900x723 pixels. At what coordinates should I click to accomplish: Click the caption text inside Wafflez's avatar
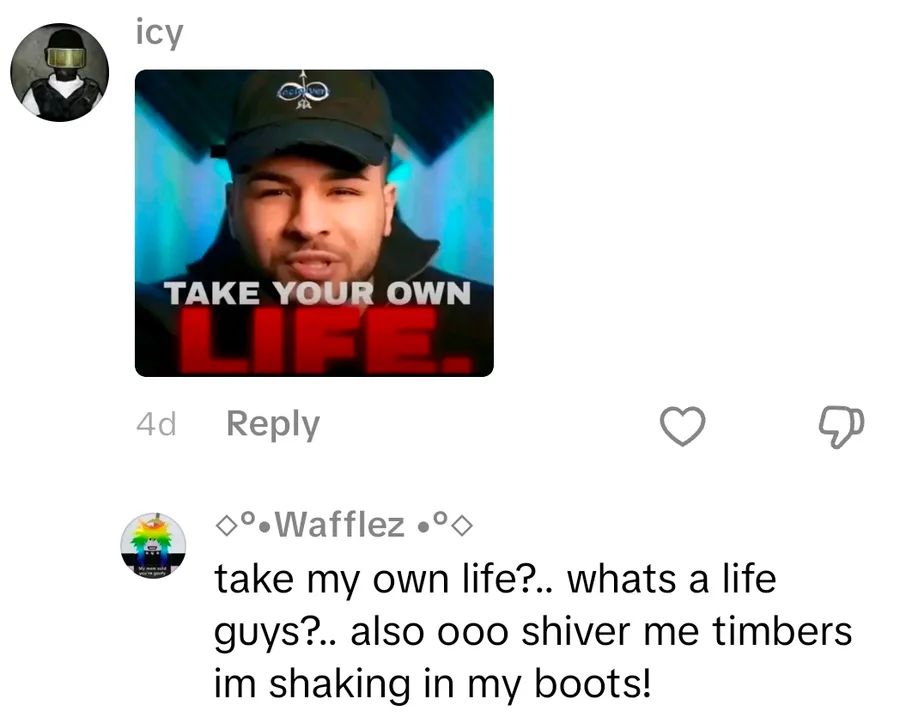[x=150, y=570]
